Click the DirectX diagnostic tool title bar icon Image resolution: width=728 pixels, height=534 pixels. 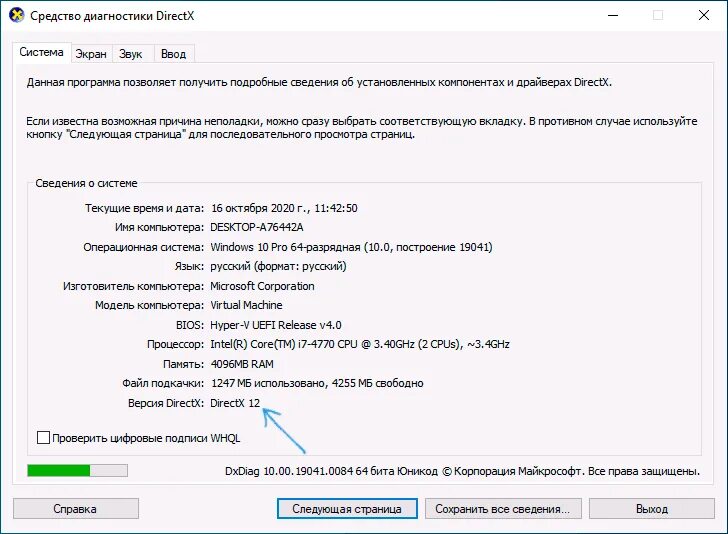tap(16, 15)
